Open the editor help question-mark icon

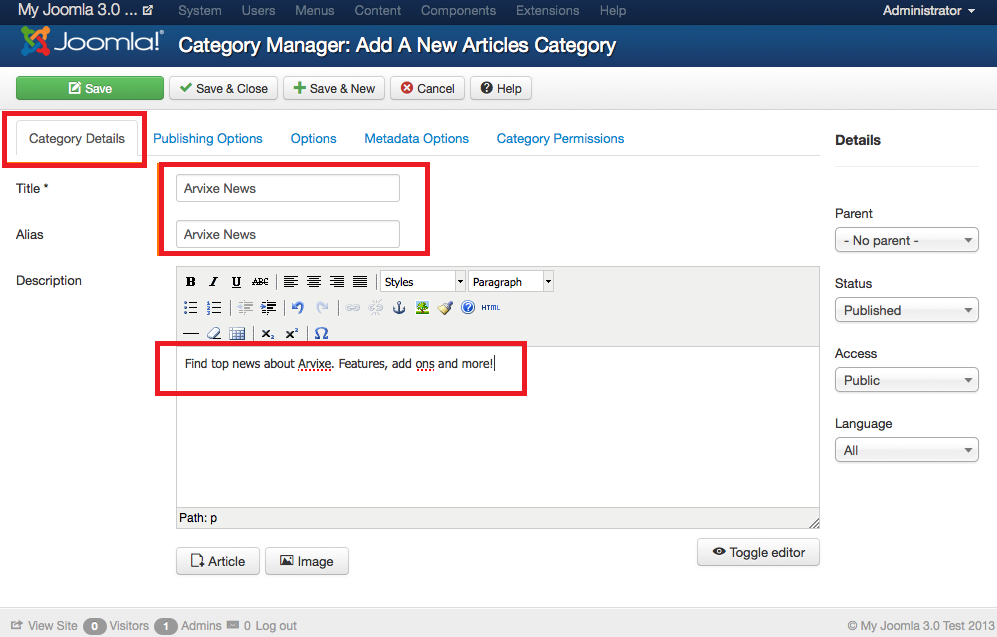[x=468, y=308]
